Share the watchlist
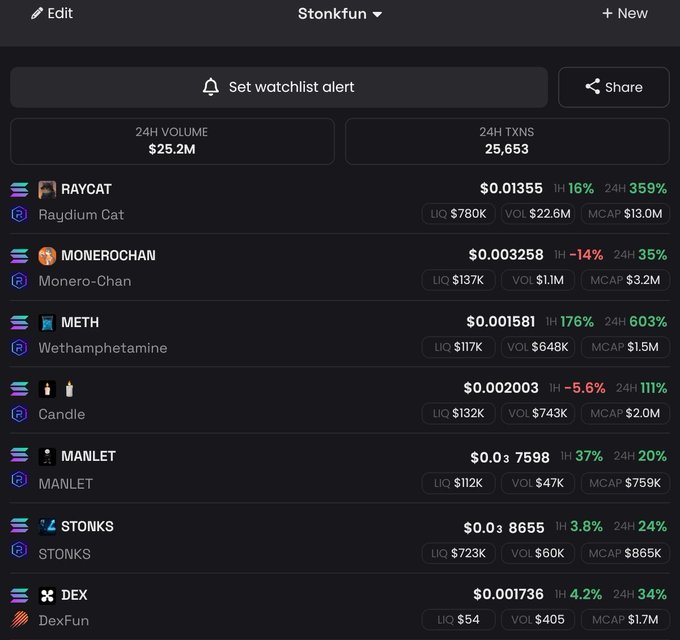Image resolution: width=680 pixels, height=640 pixels. (614, 87)
